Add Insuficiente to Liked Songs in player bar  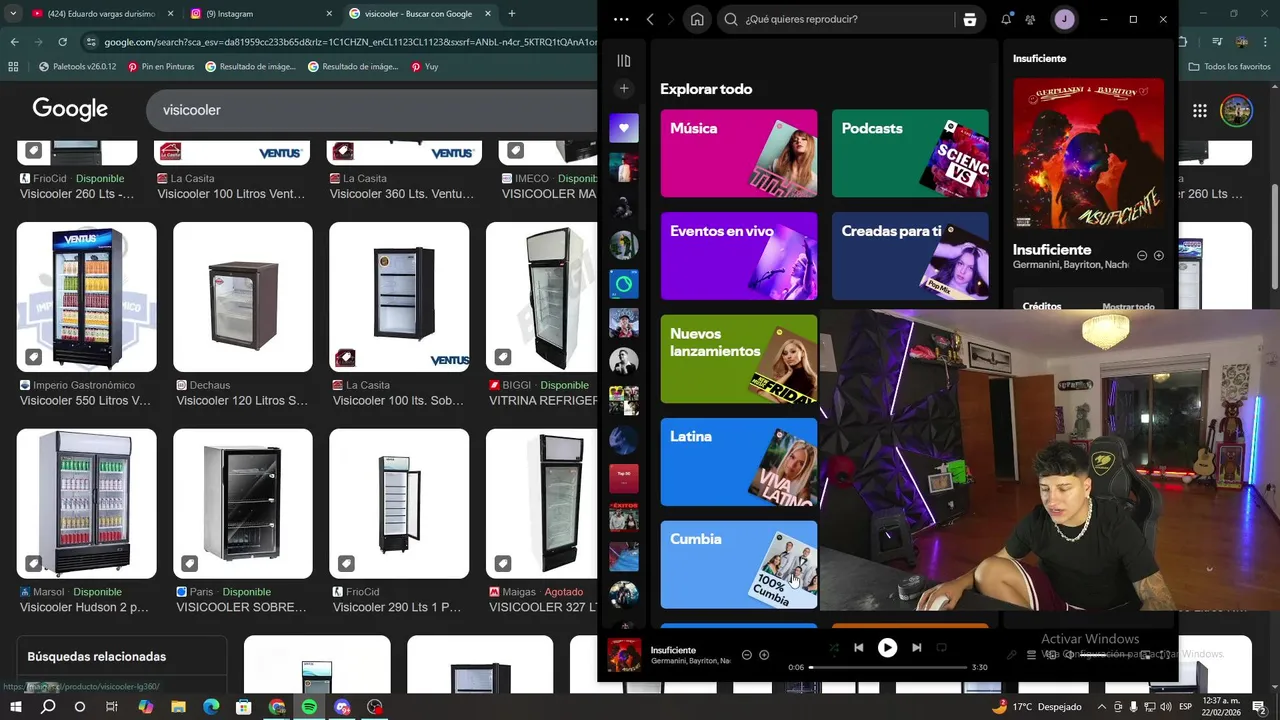[x=764, y=655]
